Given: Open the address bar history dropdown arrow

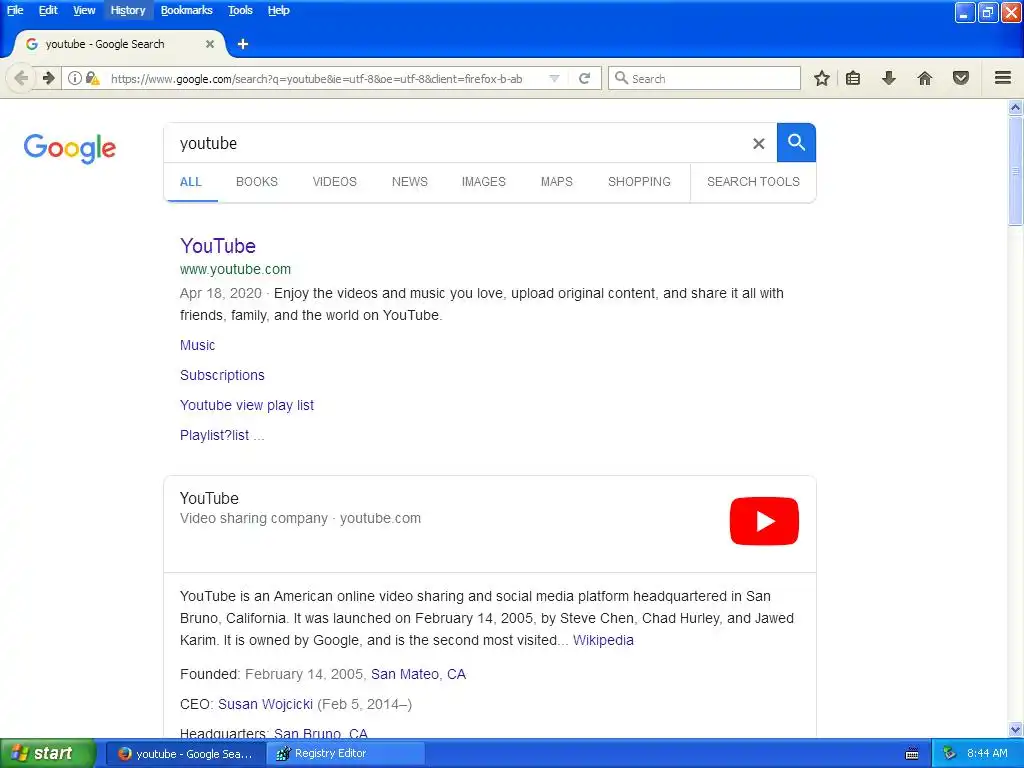Looking at the screenshot, I should 554,78.
